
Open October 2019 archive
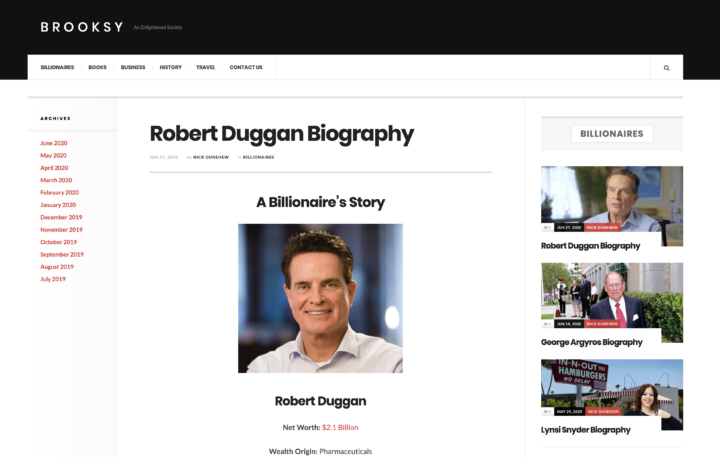click(x=58, y=242)
